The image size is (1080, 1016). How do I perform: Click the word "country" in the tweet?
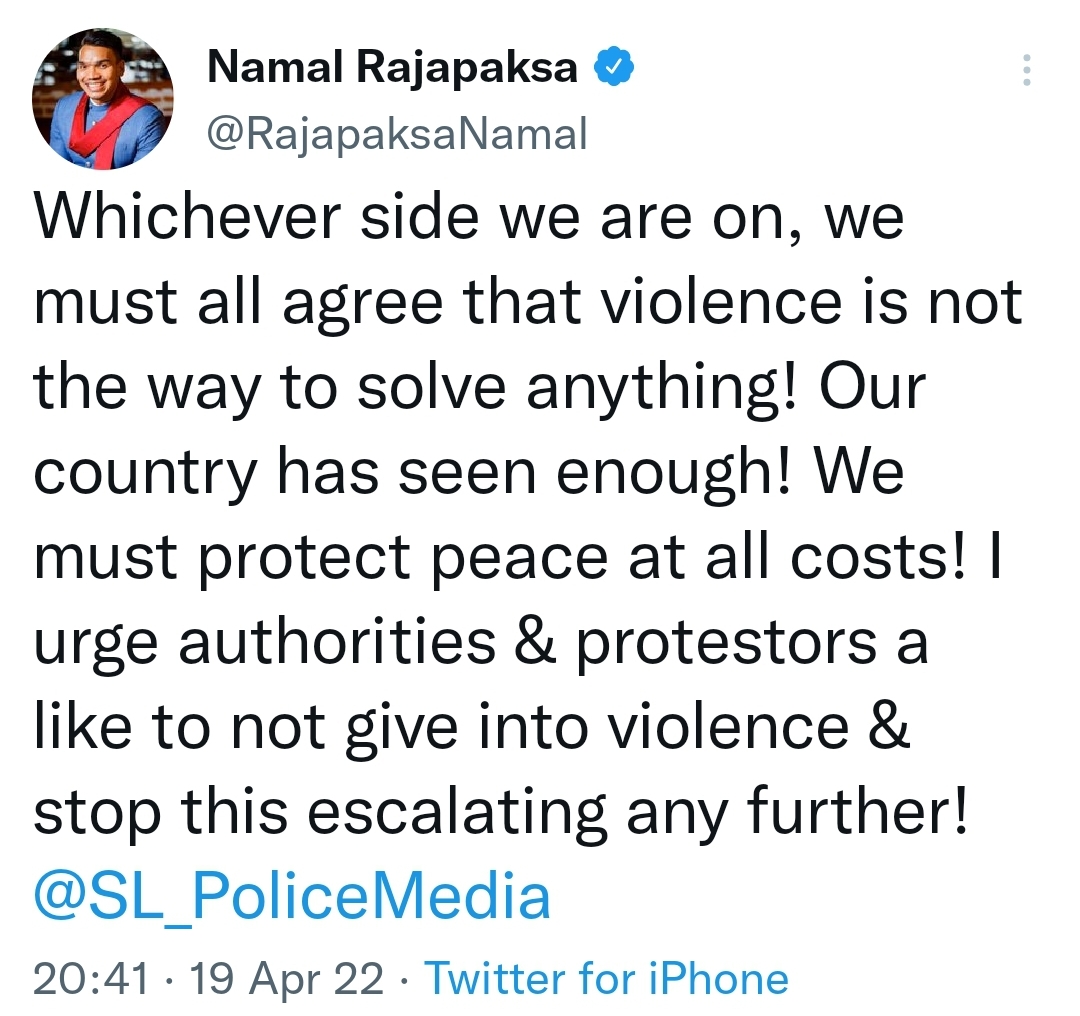(146, 474)
